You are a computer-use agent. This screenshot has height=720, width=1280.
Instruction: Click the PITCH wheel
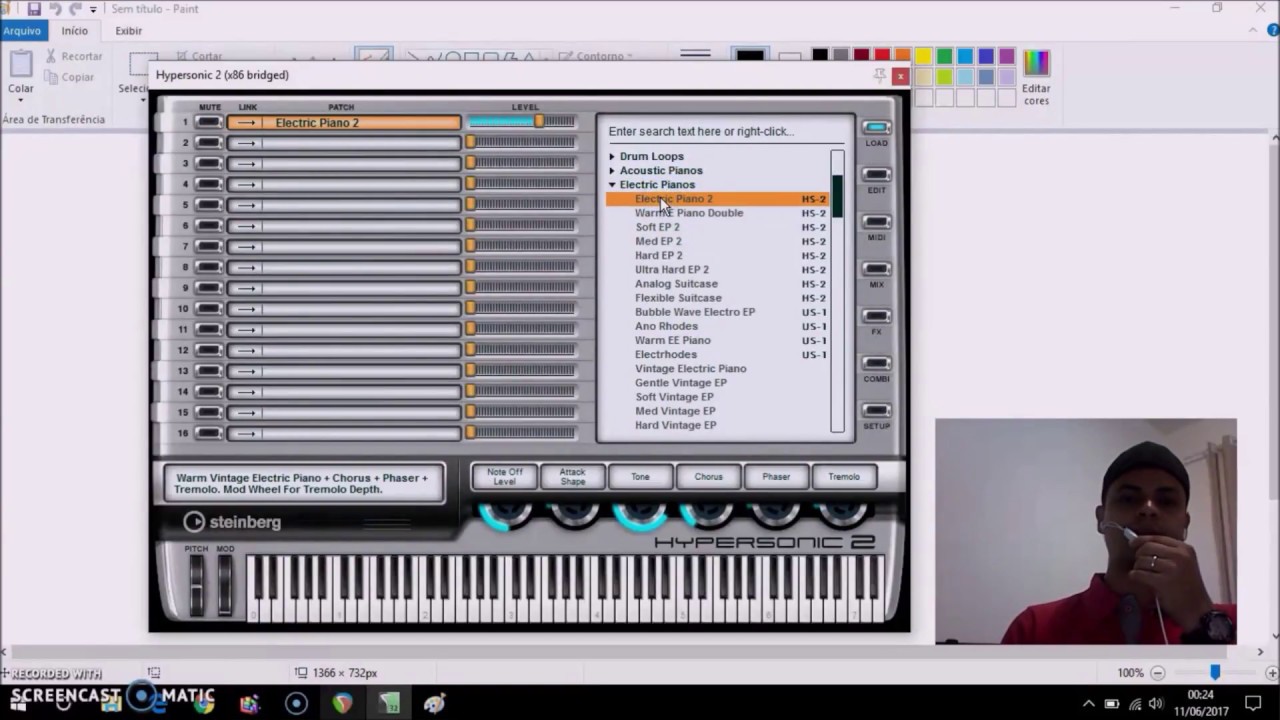(x=196, y=584)
